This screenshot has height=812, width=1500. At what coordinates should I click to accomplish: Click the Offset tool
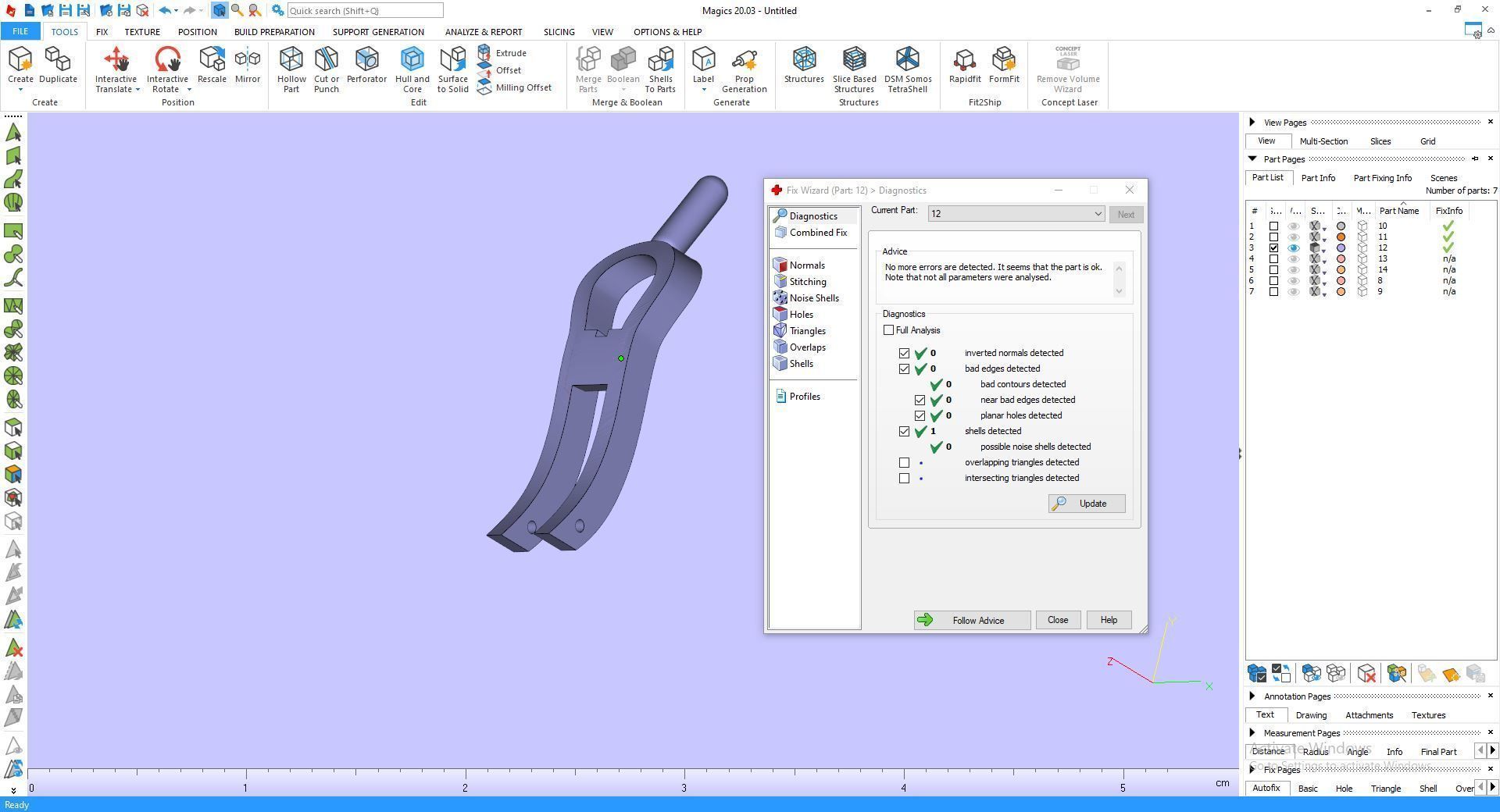point(499,70)
